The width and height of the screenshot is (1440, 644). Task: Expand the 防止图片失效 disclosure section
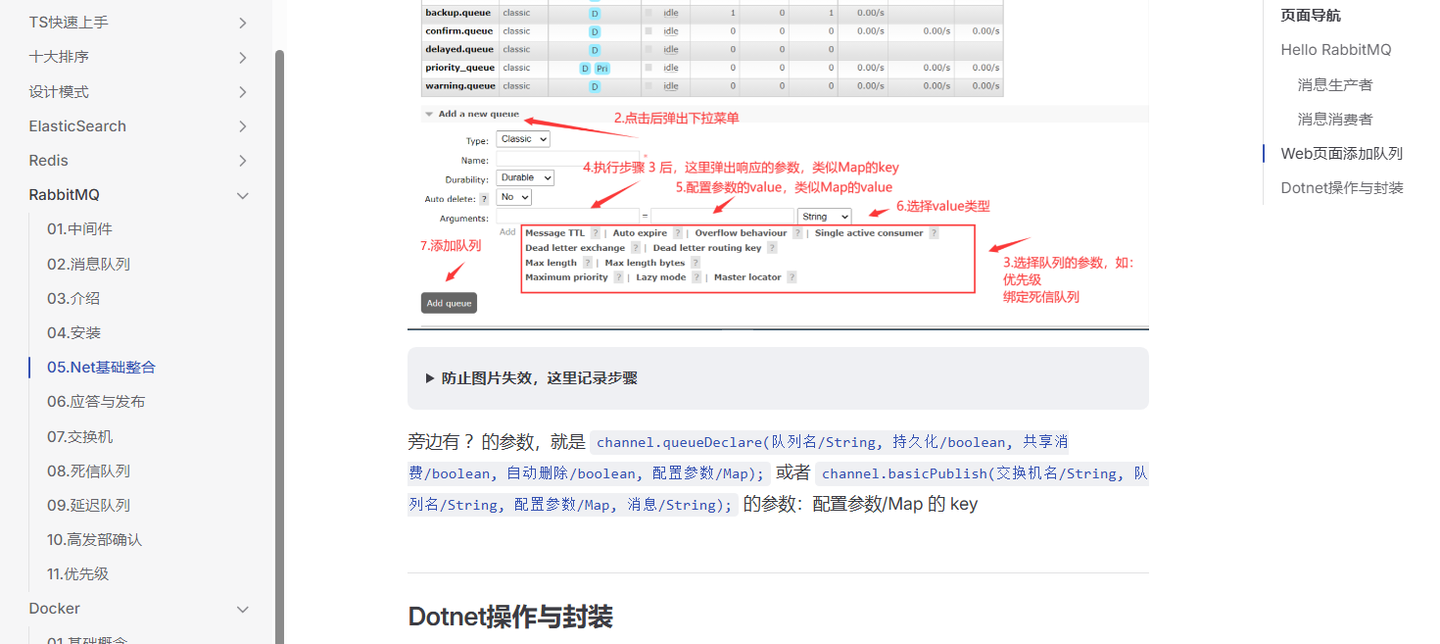525,378
